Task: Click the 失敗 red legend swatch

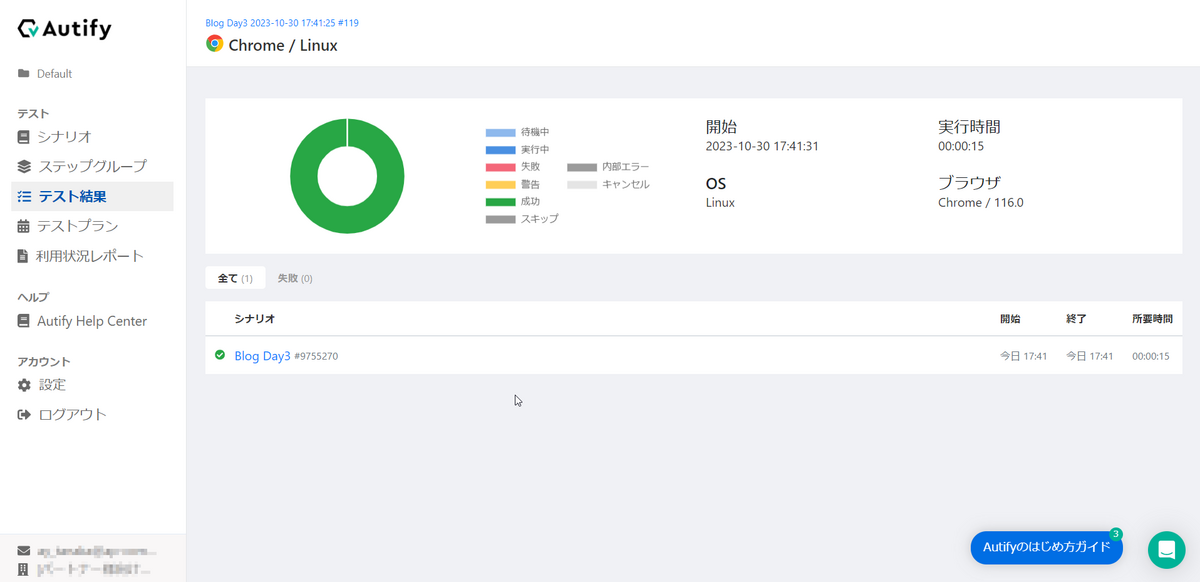Action: 500,167
